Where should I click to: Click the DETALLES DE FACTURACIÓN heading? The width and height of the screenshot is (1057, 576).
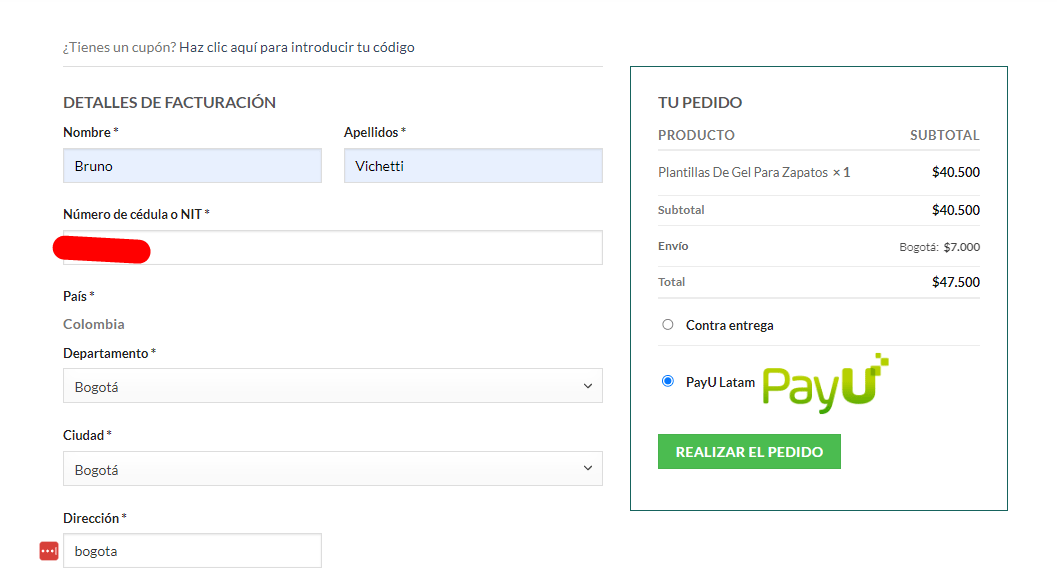tap(169, 103)
